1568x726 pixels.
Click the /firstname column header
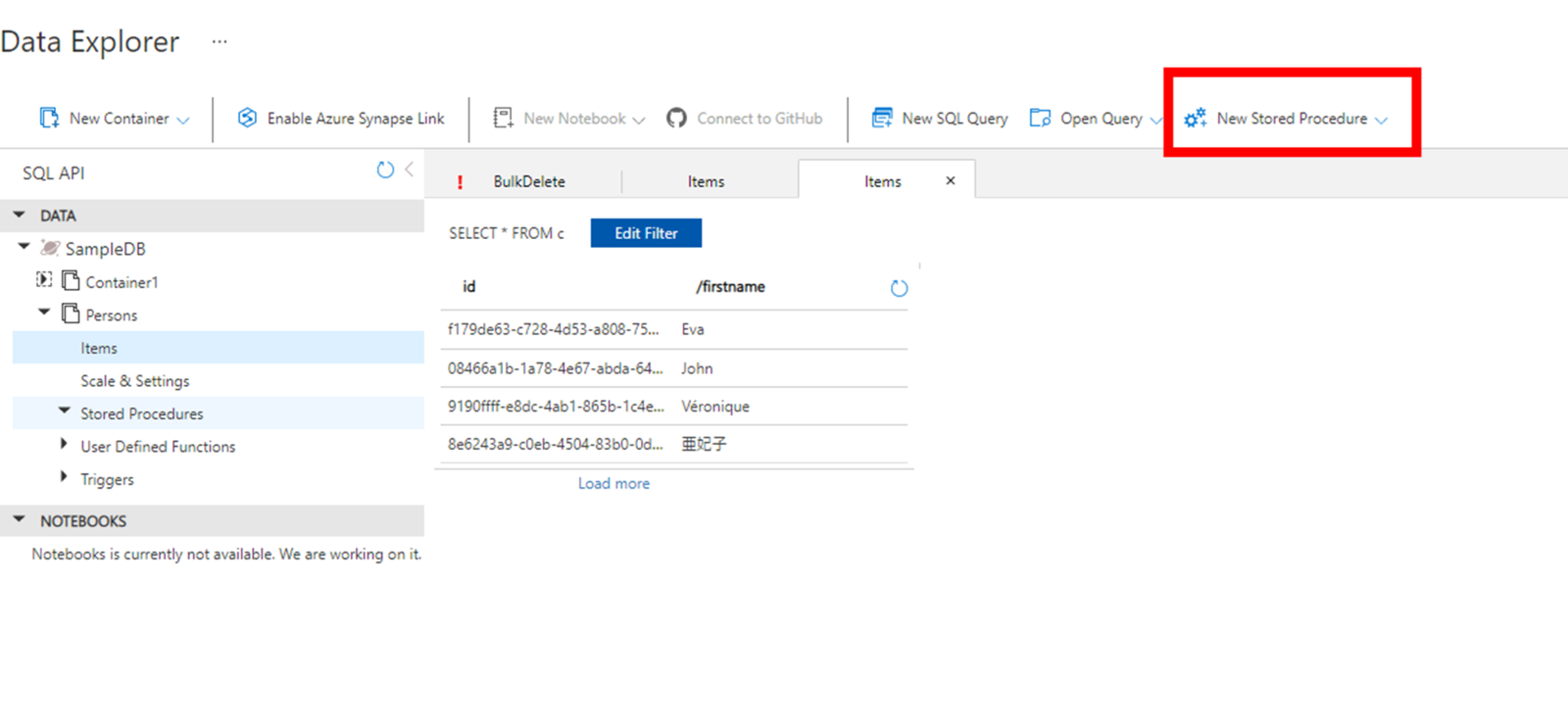click(730, 286)
